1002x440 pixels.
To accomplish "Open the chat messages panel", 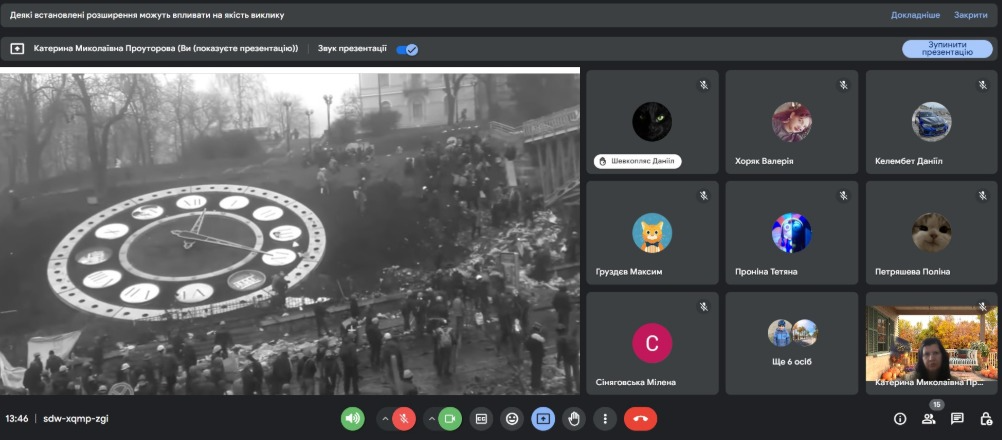I will pyautogui.click(x=957, y=419).
